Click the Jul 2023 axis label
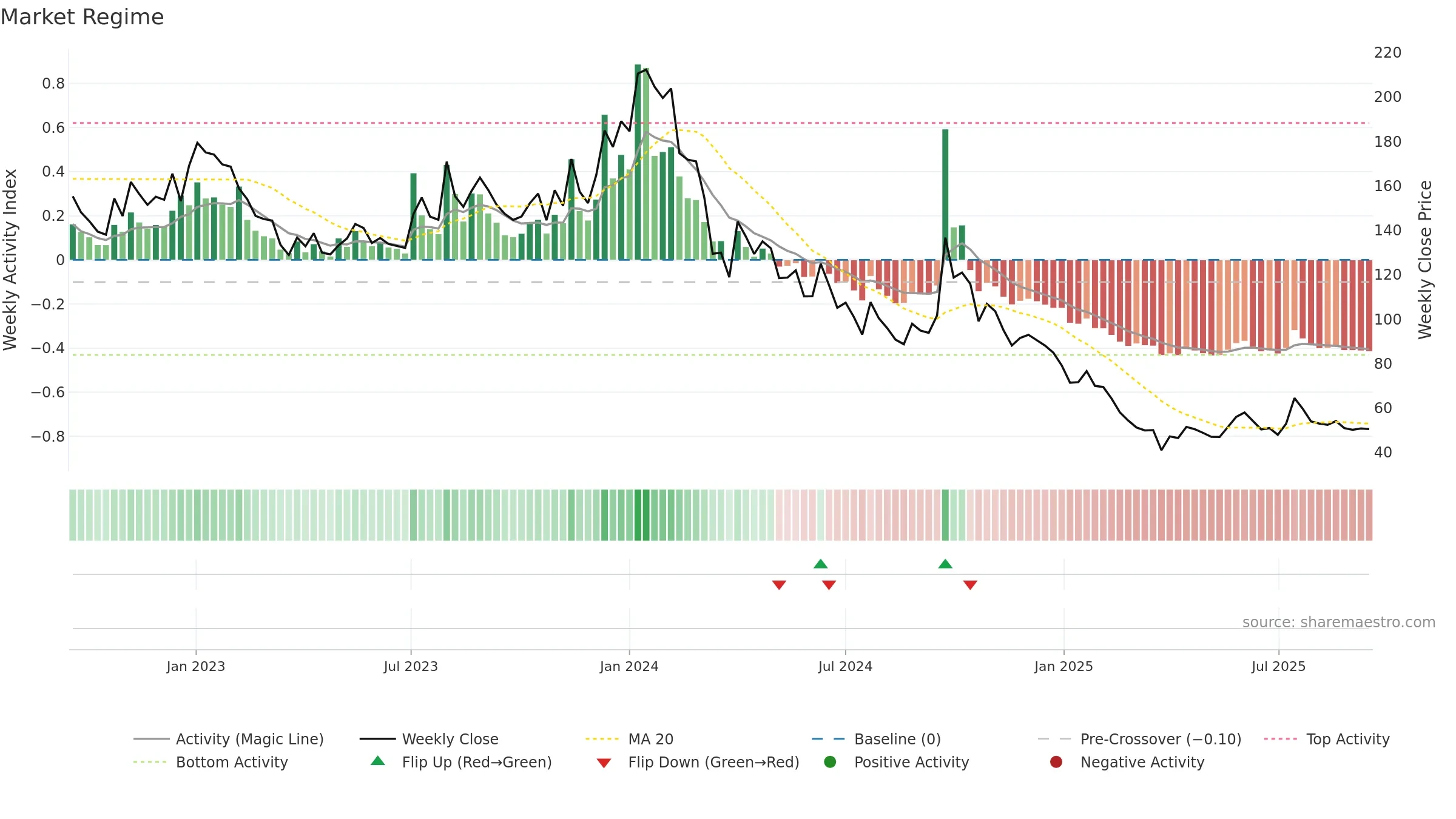Image resolution: width=1456 pixels, height=819 pixels. [411, 666]
